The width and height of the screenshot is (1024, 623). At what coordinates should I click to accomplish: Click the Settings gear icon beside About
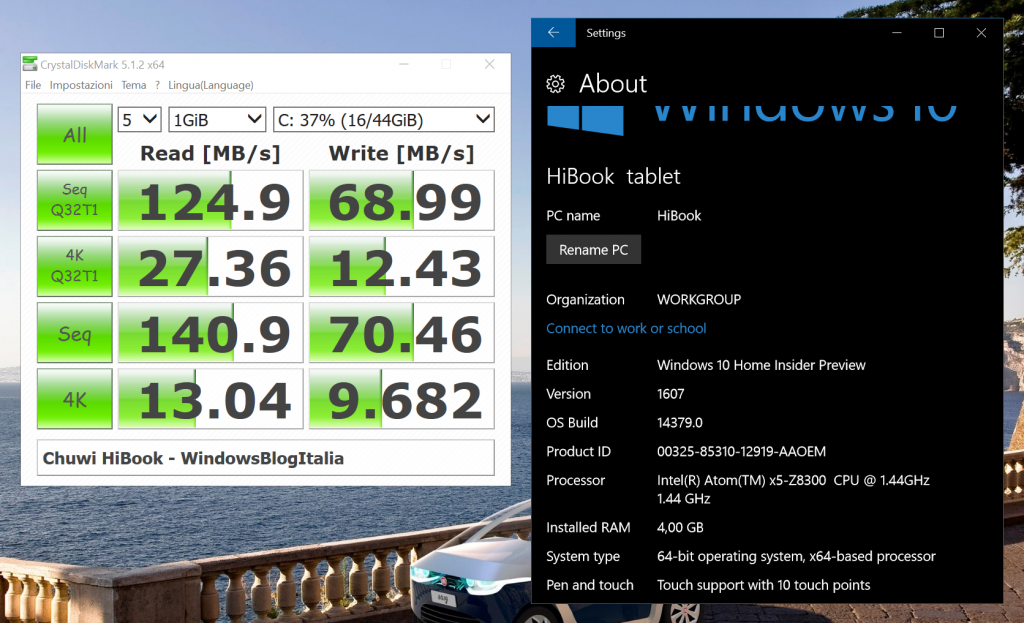tap(555, 84)
